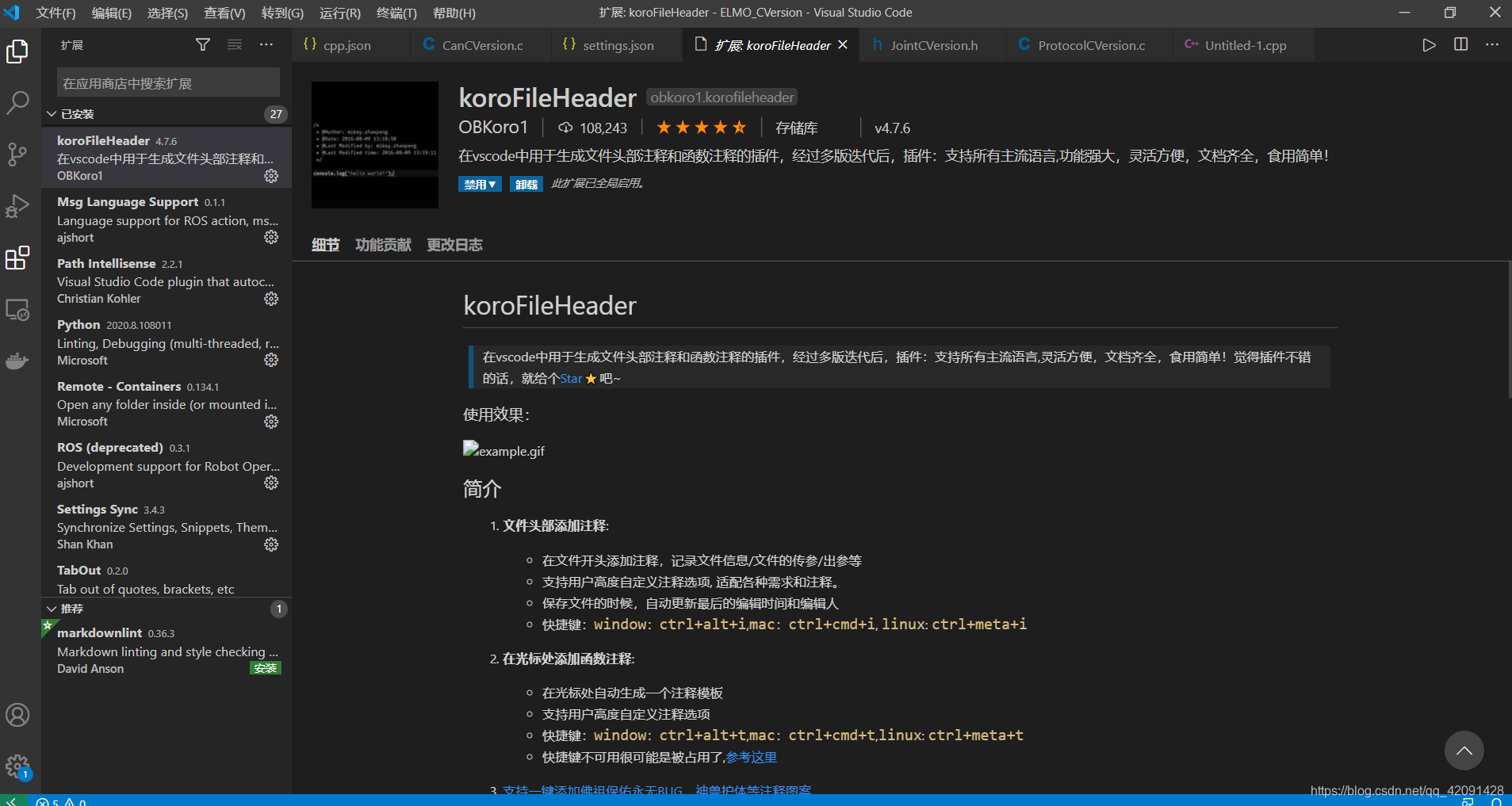
Task: Select the 功能贡献 contributions tab
Action: click(x=383, y=245)
